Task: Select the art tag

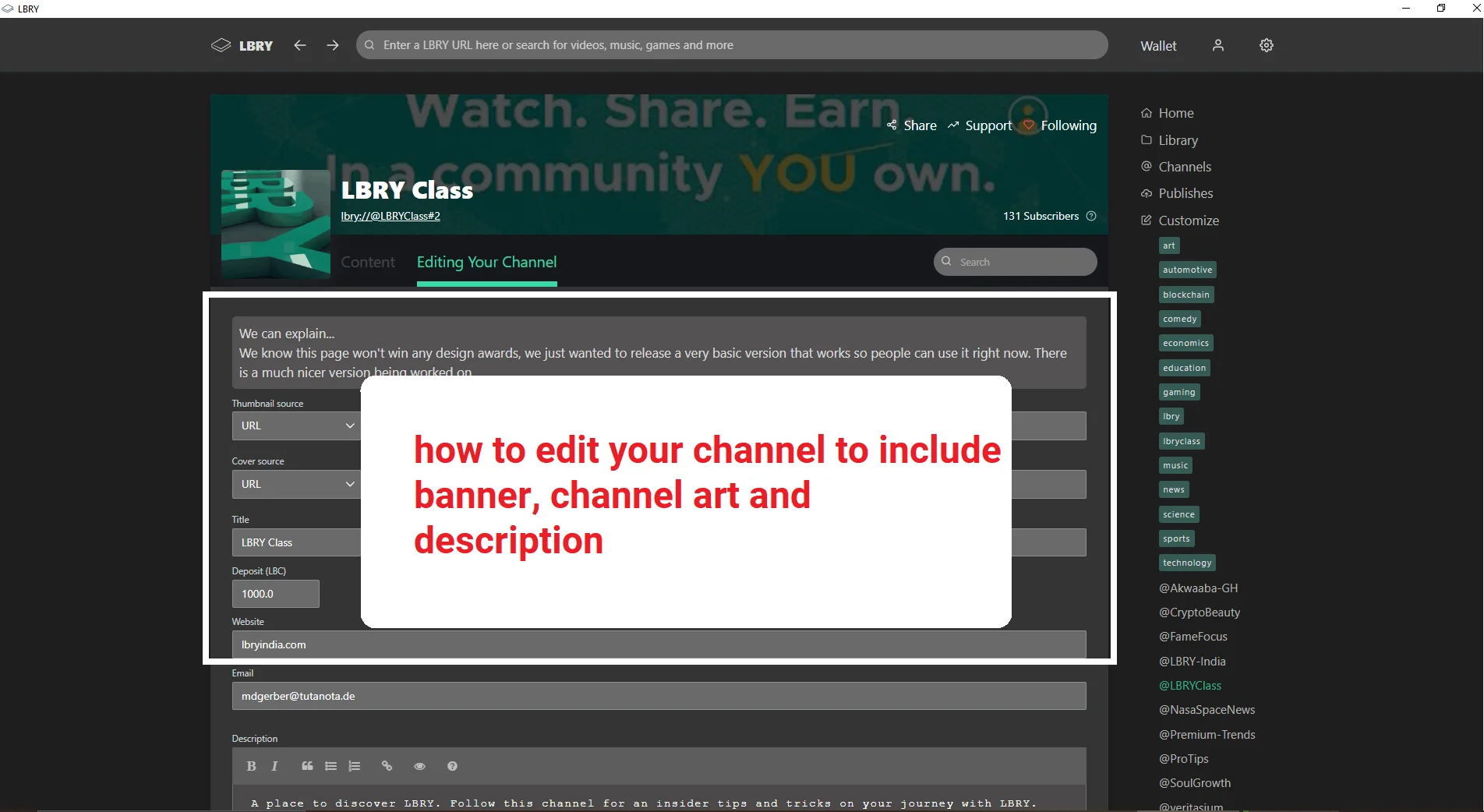Action: point(1168,245)
